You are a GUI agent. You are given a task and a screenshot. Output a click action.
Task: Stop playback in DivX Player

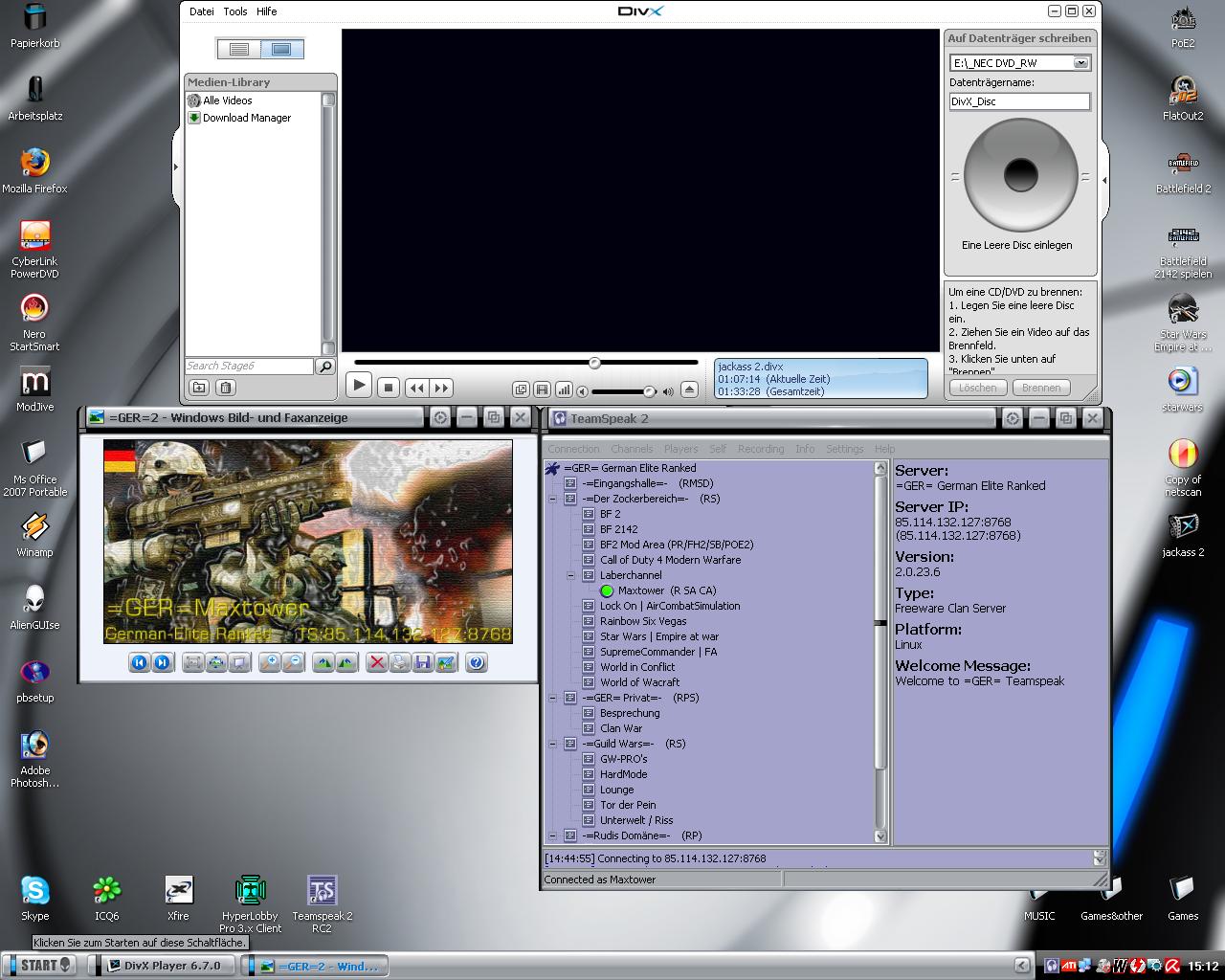coord(388,388)
